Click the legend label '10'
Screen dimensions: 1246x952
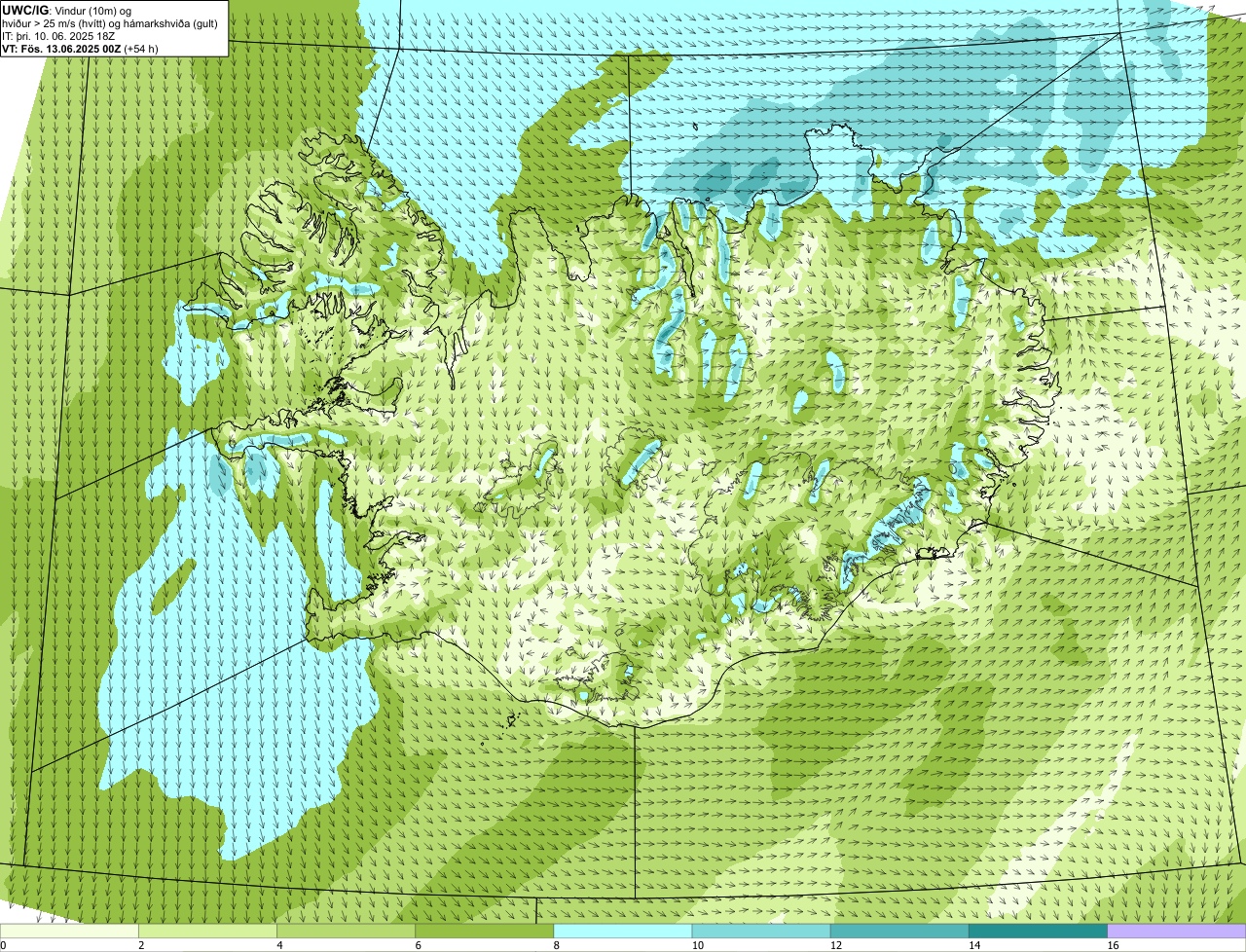point(697,945)
